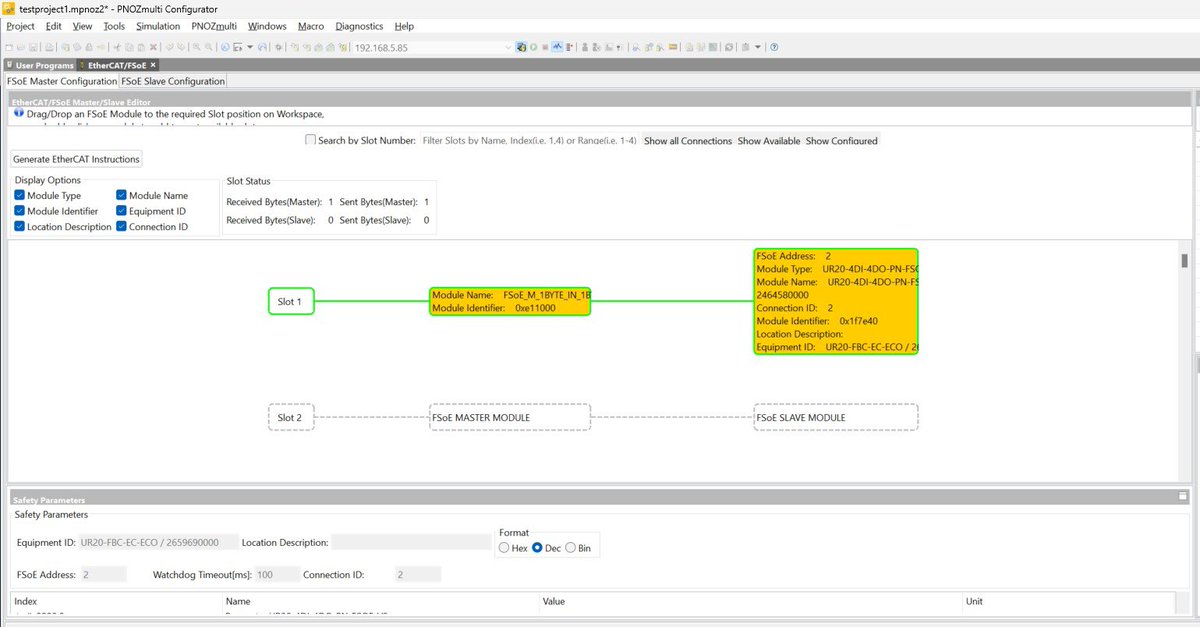Open dropdown arrow left of help icon

pos(757,47)
